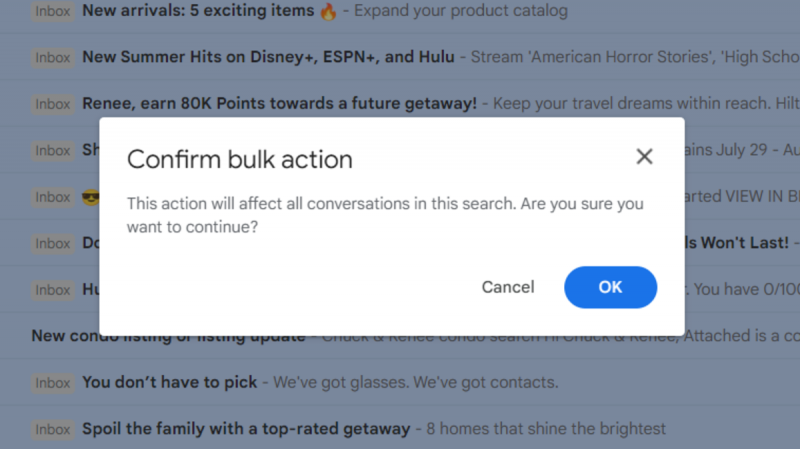
Task: Click the fire emoji in New arrivals subject
Action: pos(328,11)
